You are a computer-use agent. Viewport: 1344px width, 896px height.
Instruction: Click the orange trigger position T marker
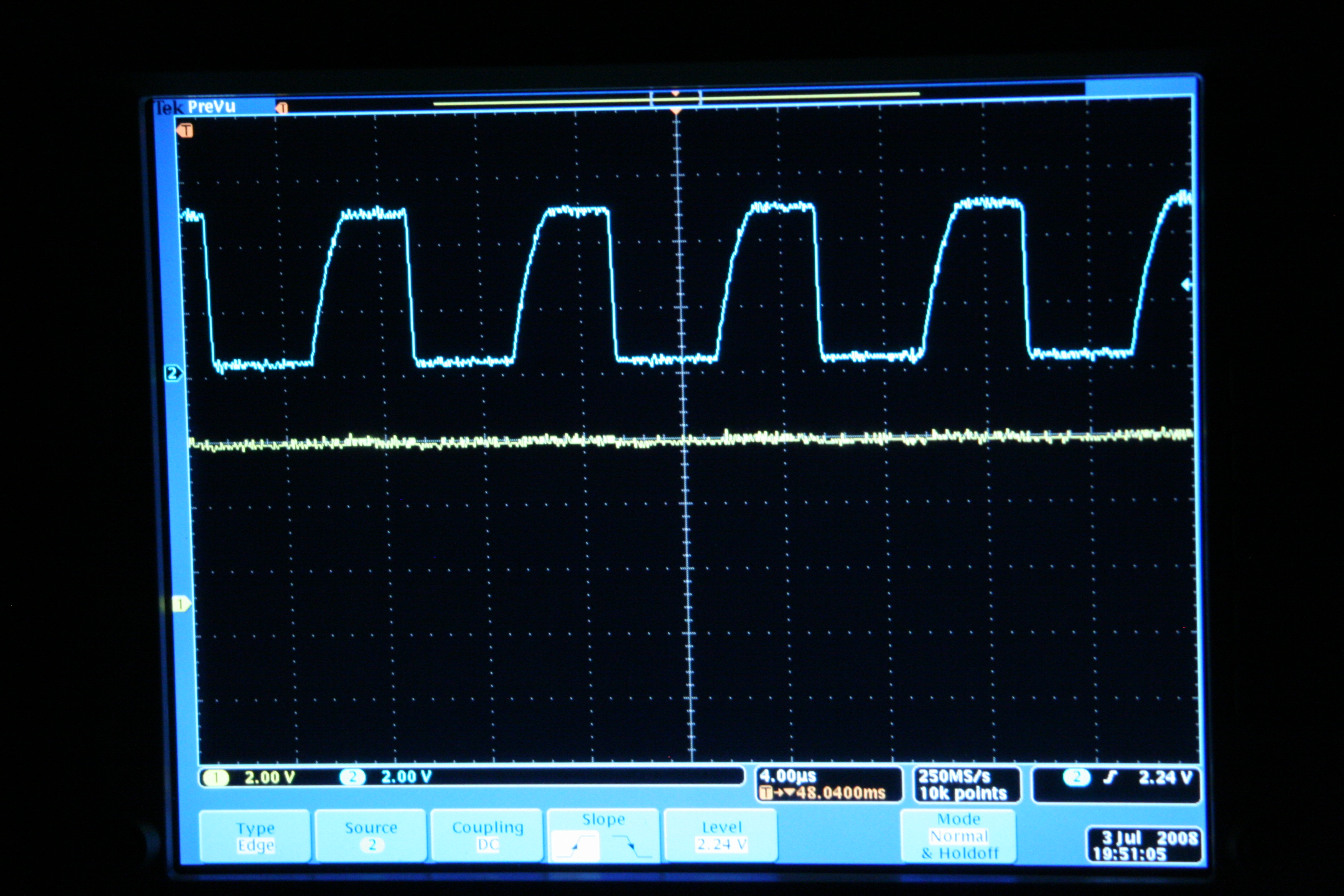(185, 131)
